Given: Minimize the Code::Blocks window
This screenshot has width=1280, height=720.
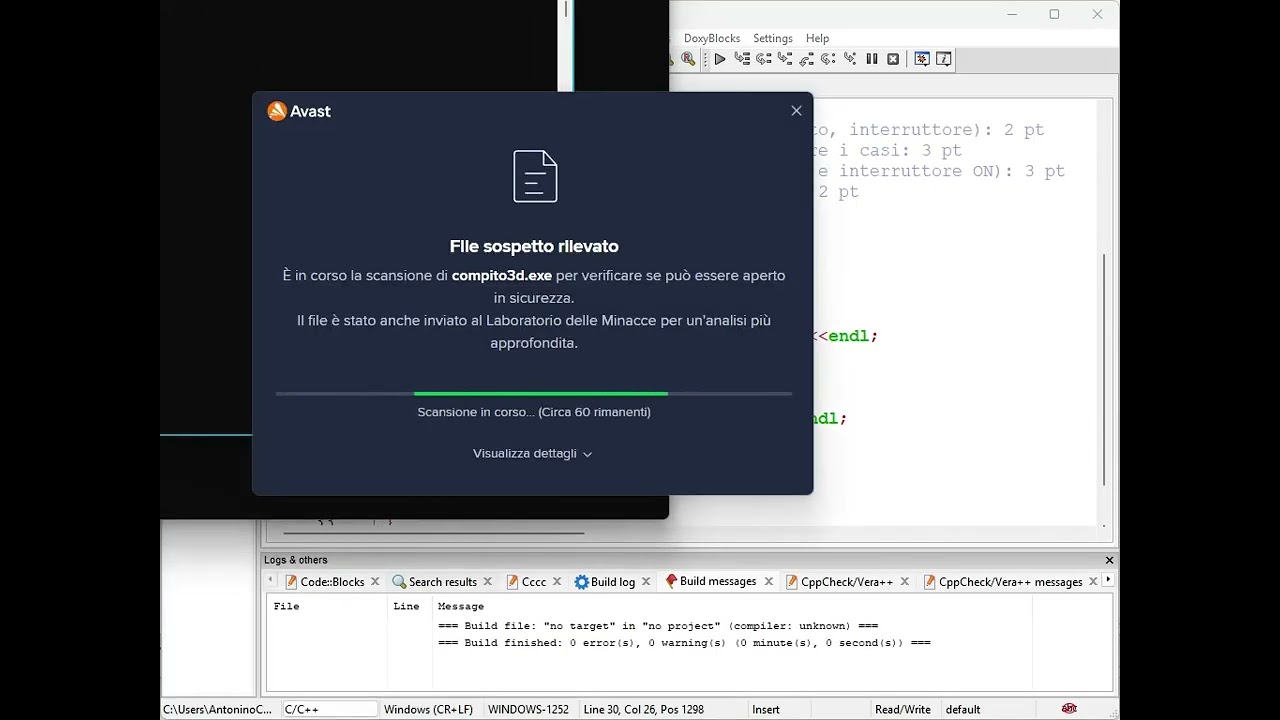Looking at the screenshot, I should [x=1012, y=14].
